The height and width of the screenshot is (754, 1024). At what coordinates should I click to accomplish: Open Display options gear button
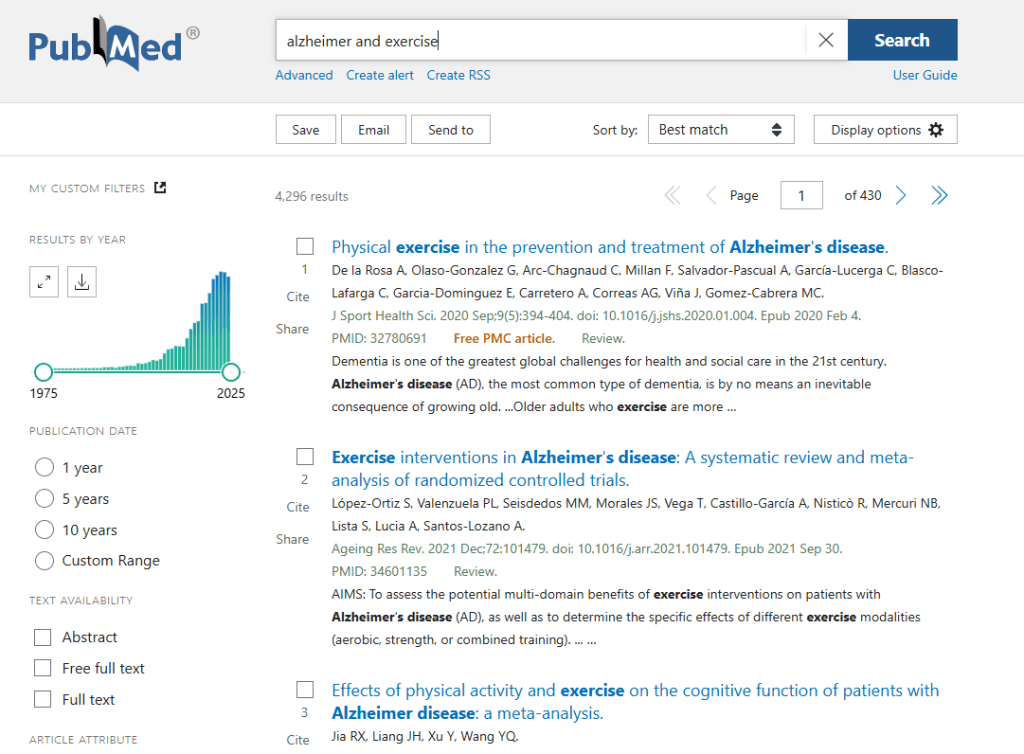886,130
